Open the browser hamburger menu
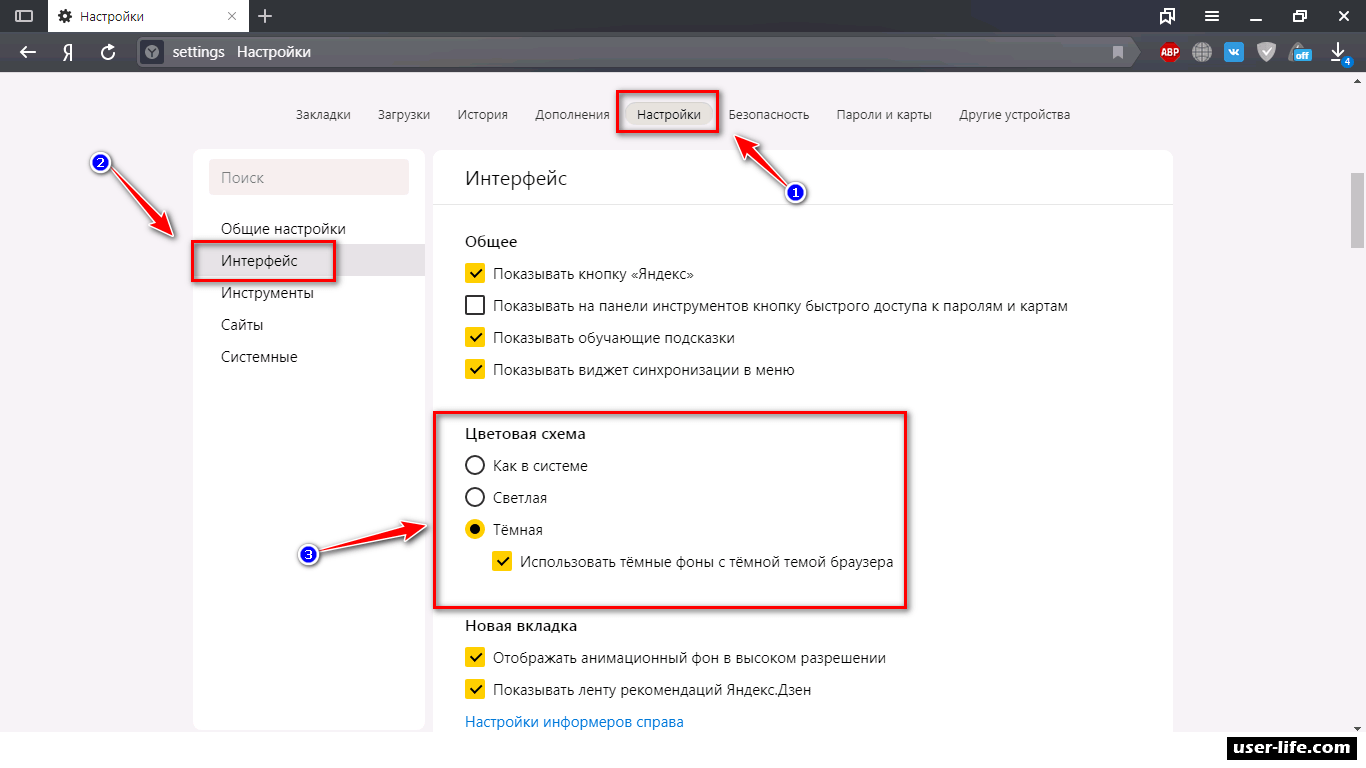The width and height of the screenshot is (1366, 768). click(x=1212, y=16)
